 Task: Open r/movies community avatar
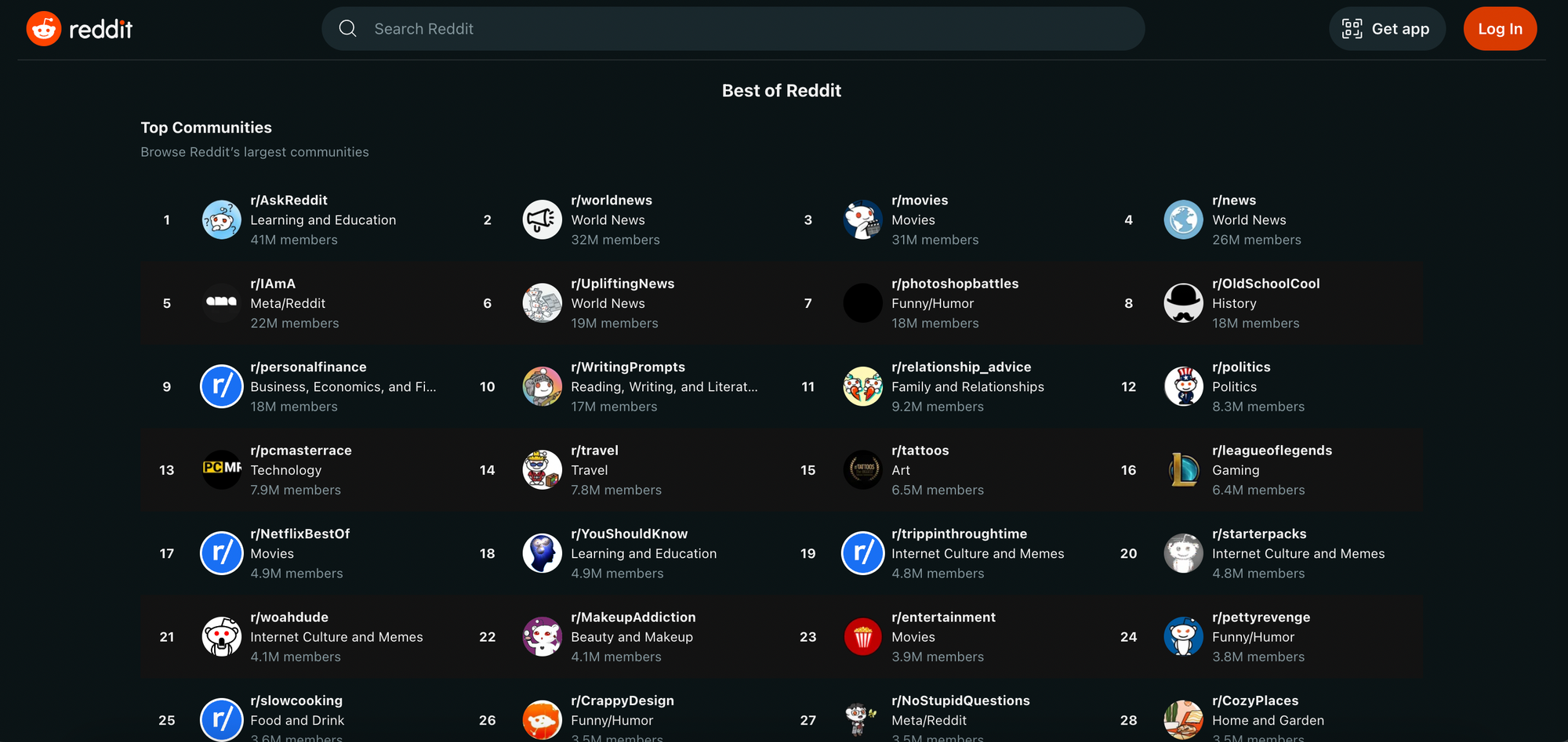(x=863, y=220)
